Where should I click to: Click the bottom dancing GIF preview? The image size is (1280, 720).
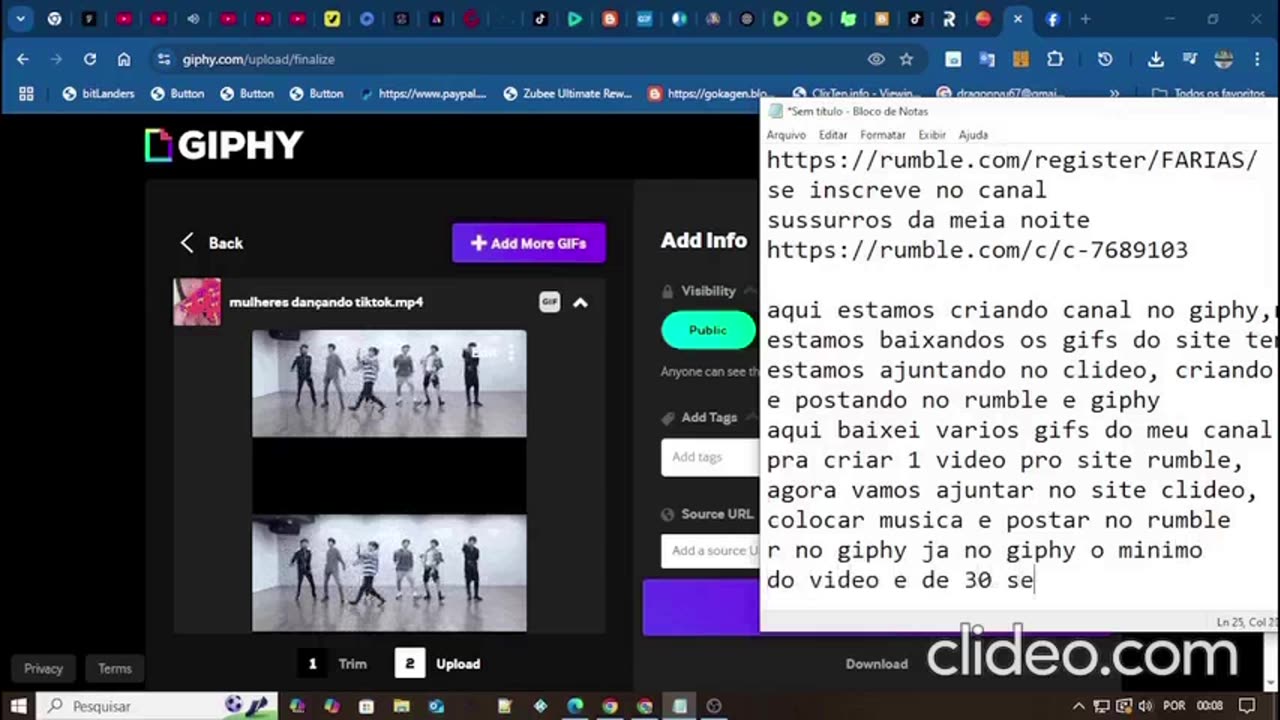pyautogui.click(x=389, y=573)
